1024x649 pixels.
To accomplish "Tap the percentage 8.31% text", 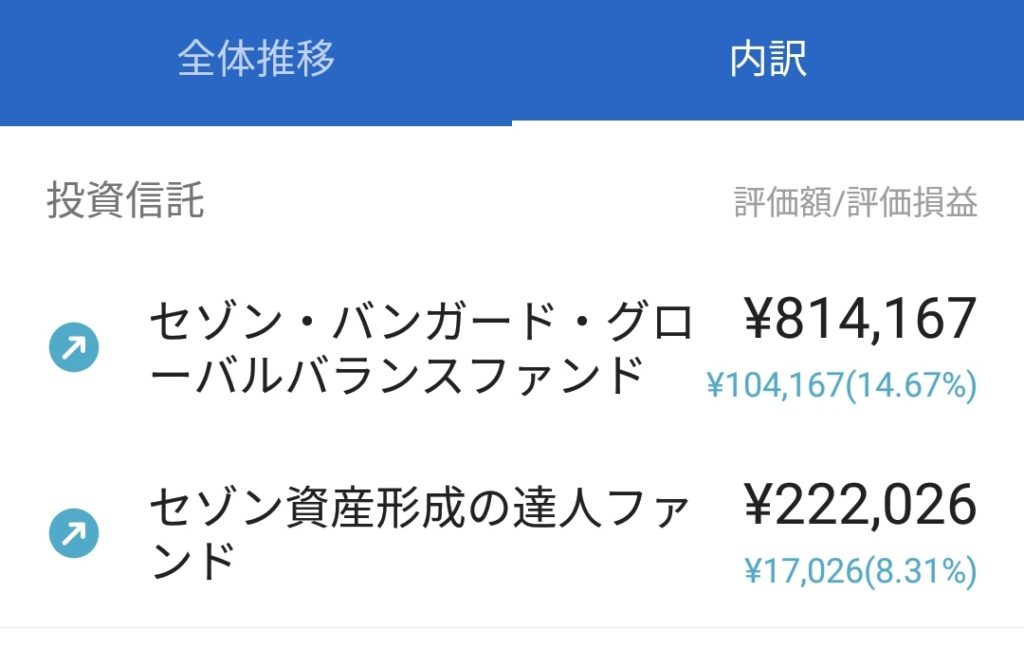I will click(921, 571).
